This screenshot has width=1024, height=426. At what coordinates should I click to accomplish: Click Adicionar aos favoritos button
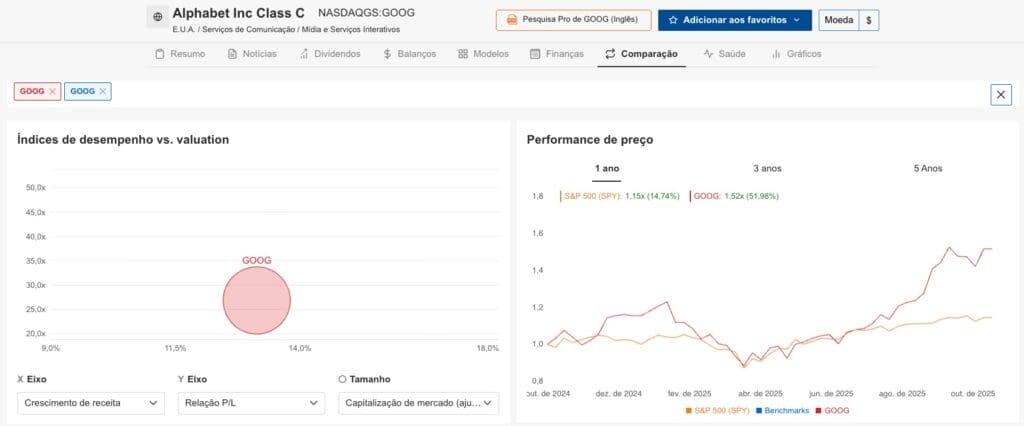[x=735, y=20]
